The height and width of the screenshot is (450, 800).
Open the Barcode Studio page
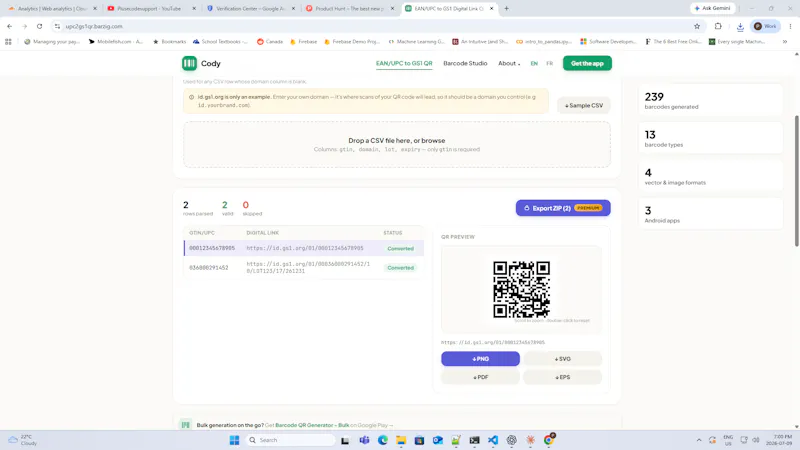pyautogui.click(x=465, y=63)
